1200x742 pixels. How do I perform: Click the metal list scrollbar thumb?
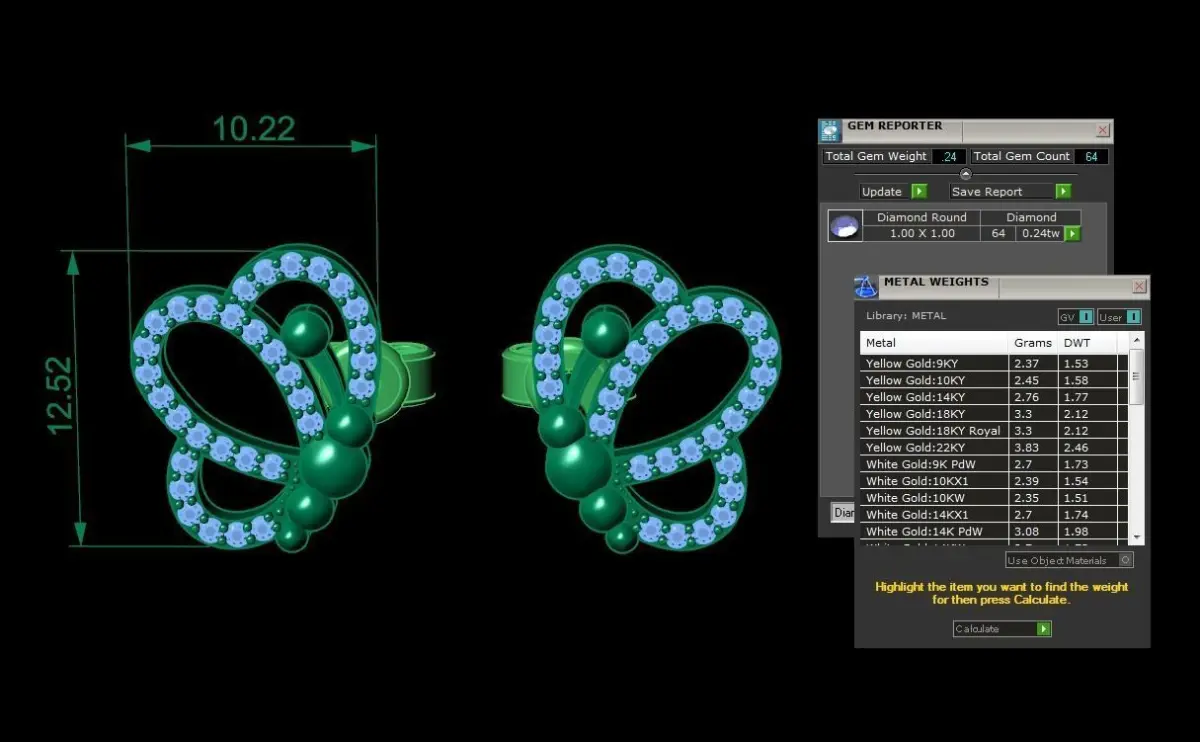[x=1136, y=377]
